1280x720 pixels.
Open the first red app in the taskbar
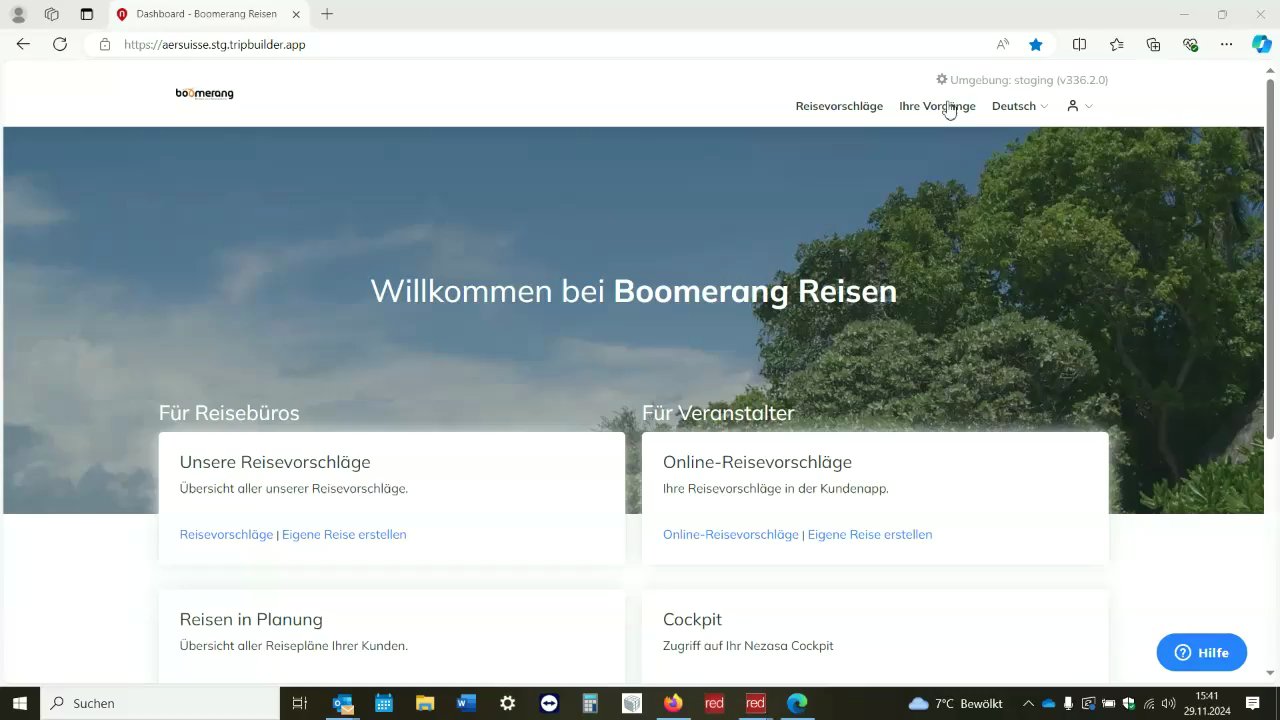pos(714,703)
